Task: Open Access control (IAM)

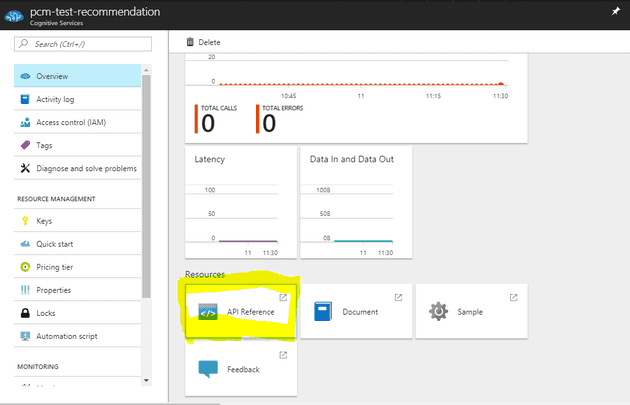Action: tap(78, 122)
